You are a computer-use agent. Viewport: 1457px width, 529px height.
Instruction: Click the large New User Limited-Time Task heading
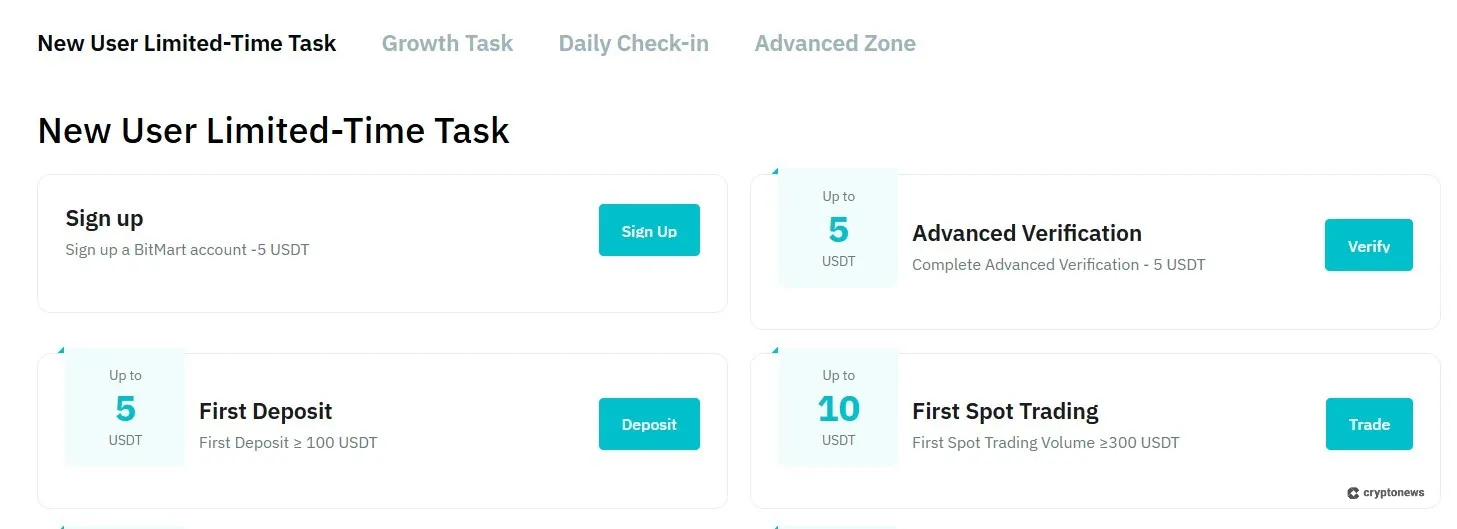coord(273,131)
